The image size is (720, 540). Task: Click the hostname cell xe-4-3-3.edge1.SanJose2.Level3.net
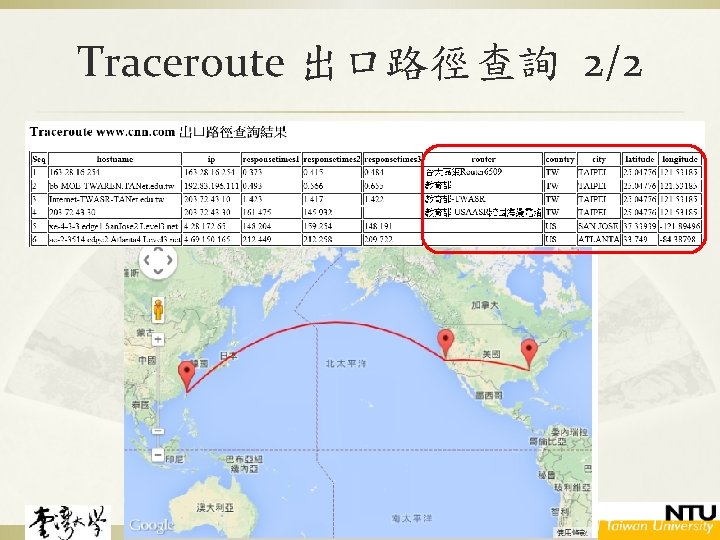tap(115, 226)
